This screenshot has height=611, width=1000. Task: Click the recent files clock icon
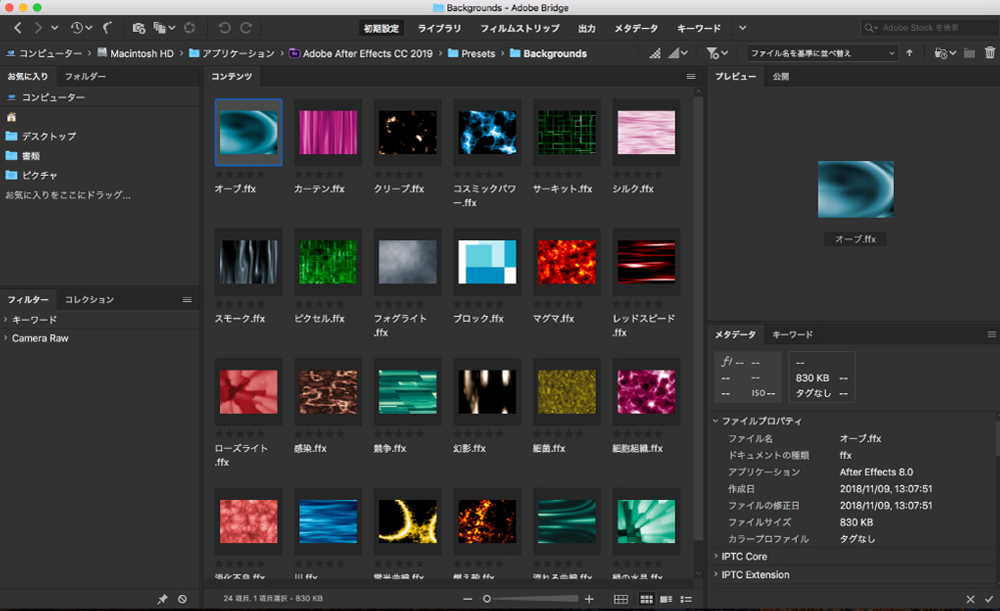(x=77, y=27)
